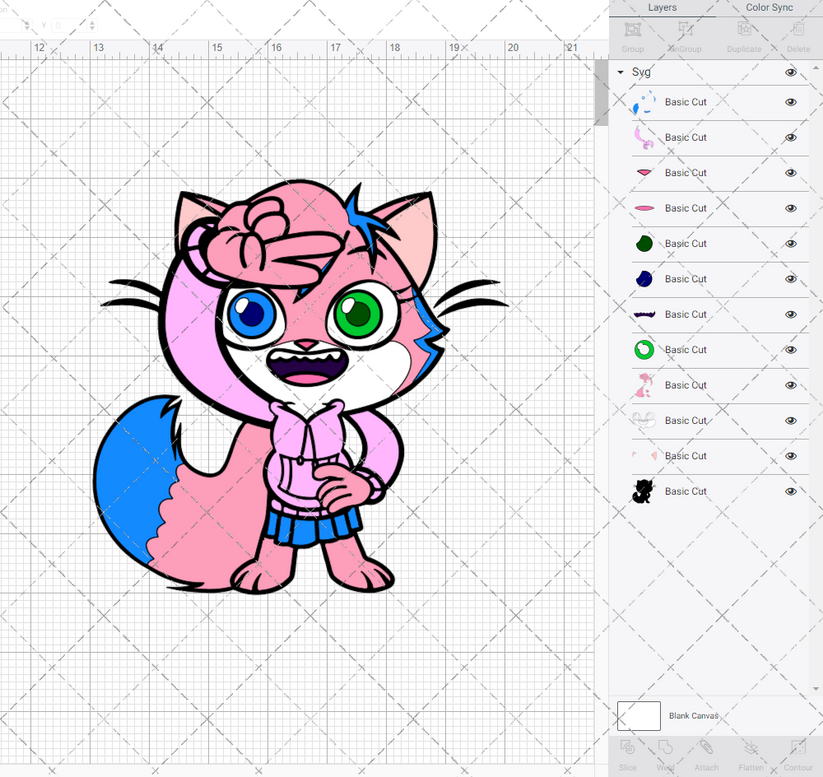
Task: Click the Blank Canvas color swatch
Action: [x=640, y=716]
